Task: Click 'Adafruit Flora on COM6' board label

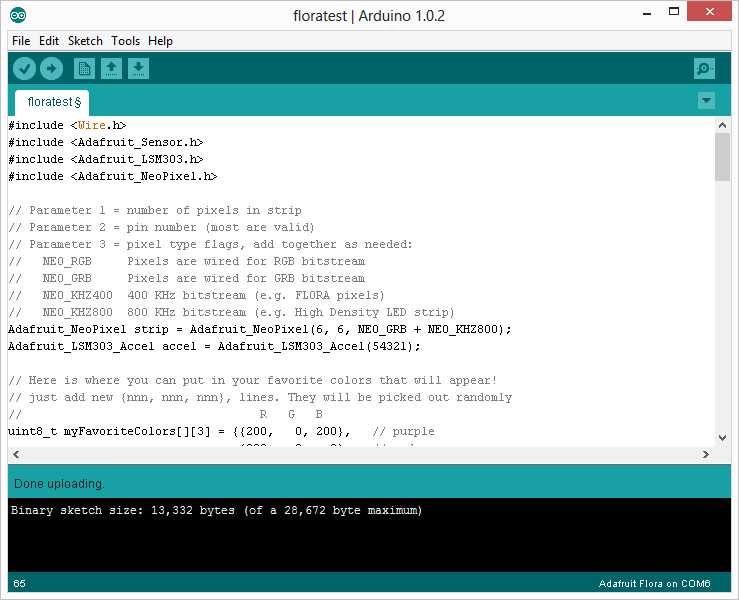Action: click(x=654, y=584)
